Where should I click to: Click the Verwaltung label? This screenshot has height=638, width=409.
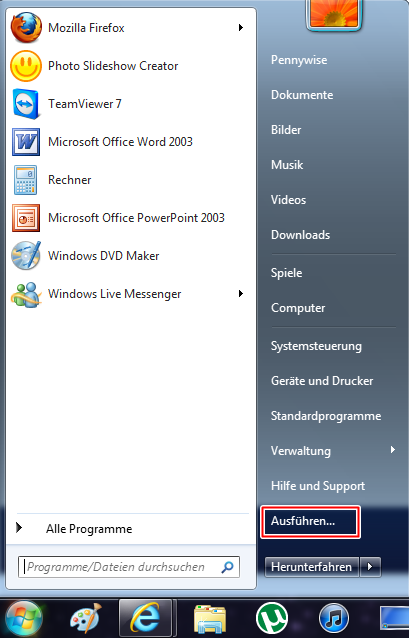(301, 451)
